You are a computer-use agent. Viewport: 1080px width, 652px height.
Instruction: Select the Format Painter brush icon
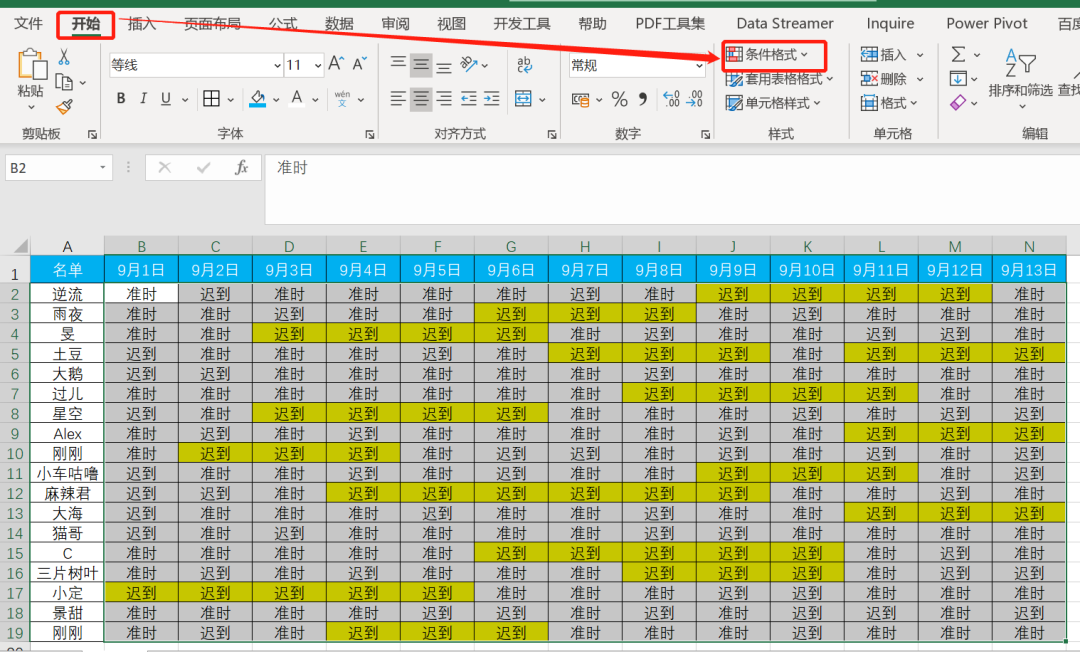(64, 107)
